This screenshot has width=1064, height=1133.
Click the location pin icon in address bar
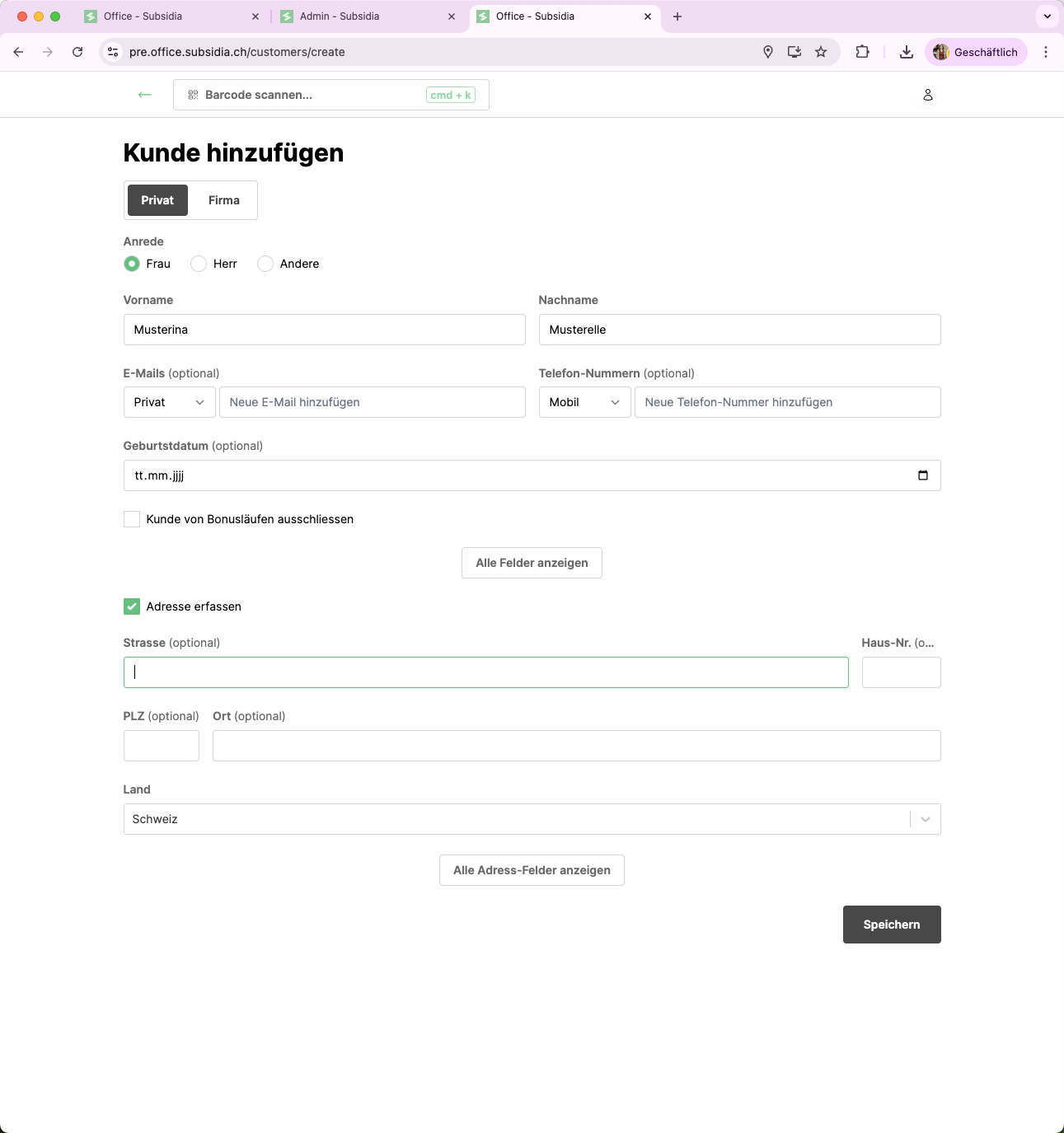pos(767,52)
